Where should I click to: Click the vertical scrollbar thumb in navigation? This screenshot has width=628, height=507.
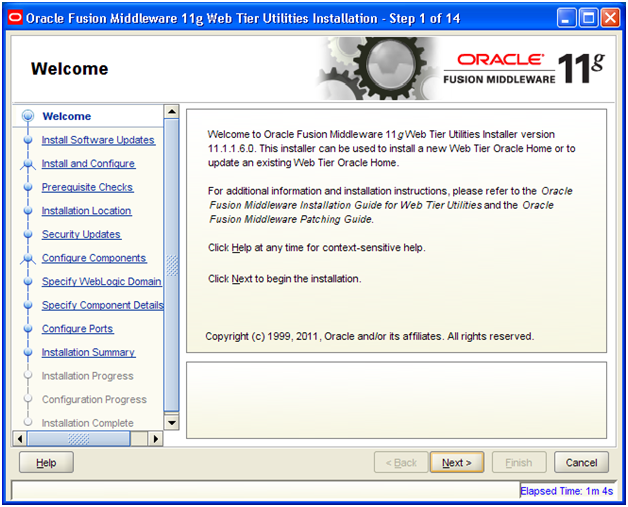pyautogui.click(x=172, y=265)
